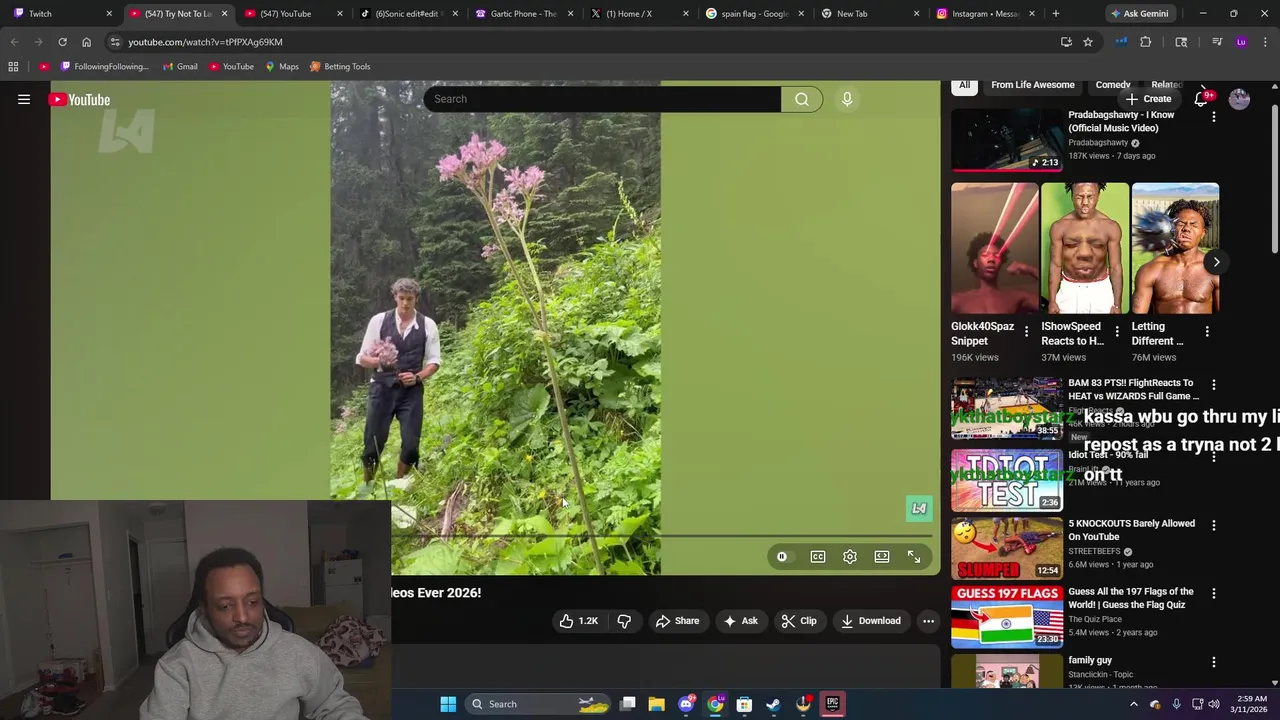Open the Maps bookmark
The image size is (1280, 720).
click(x=281, y=66)
